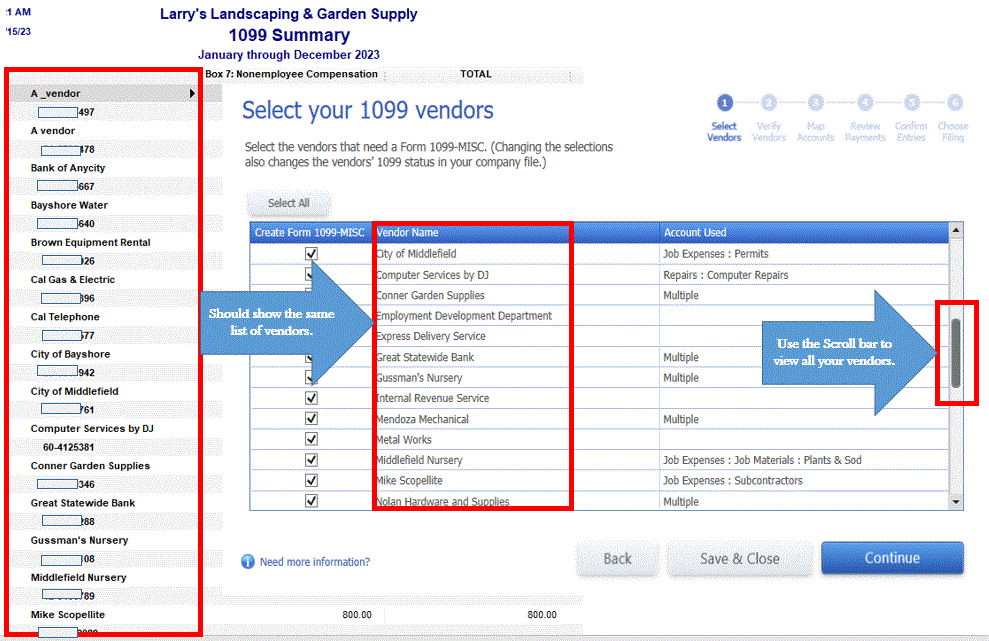The height and width of the screenshot is (641, 989).
Task: Click the Back button
Action: pyautogui.click(x=617, y=559)
